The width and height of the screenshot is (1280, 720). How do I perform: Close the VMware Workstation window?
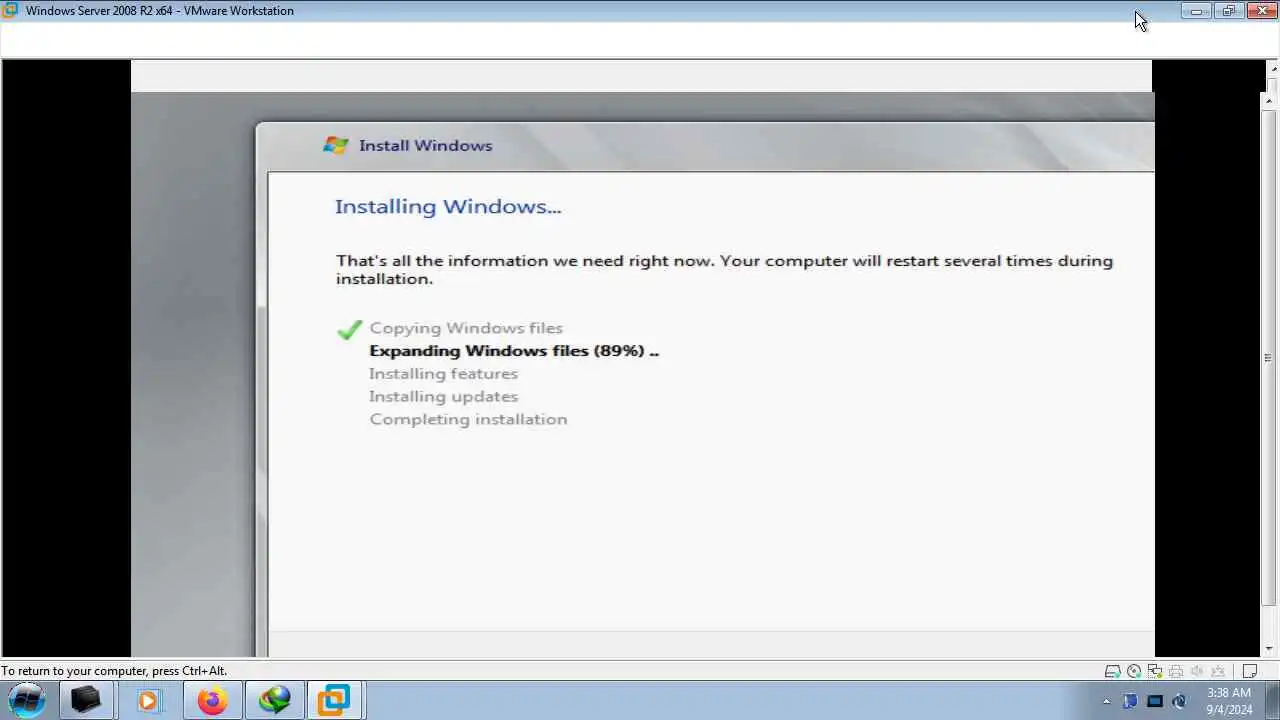tap(1262, 11)
